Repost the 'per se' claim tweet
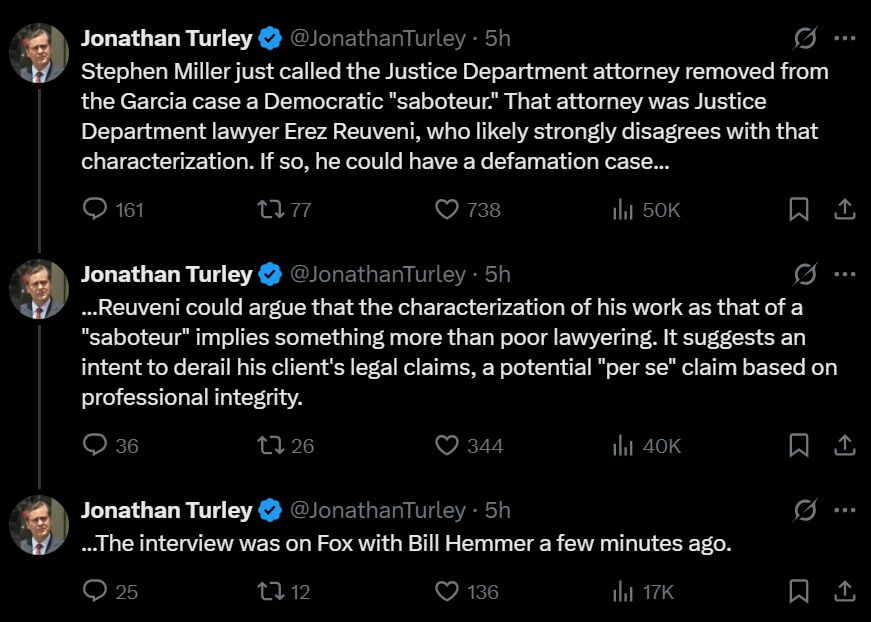 coord(271,446)
